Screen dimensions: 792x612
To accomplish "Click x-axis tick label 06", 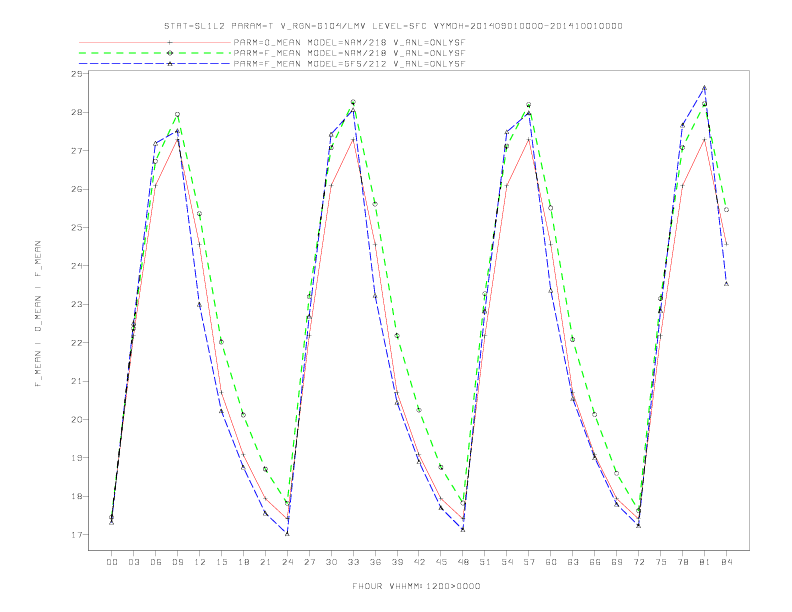I will pyautogui.click(x=156, y=562).
